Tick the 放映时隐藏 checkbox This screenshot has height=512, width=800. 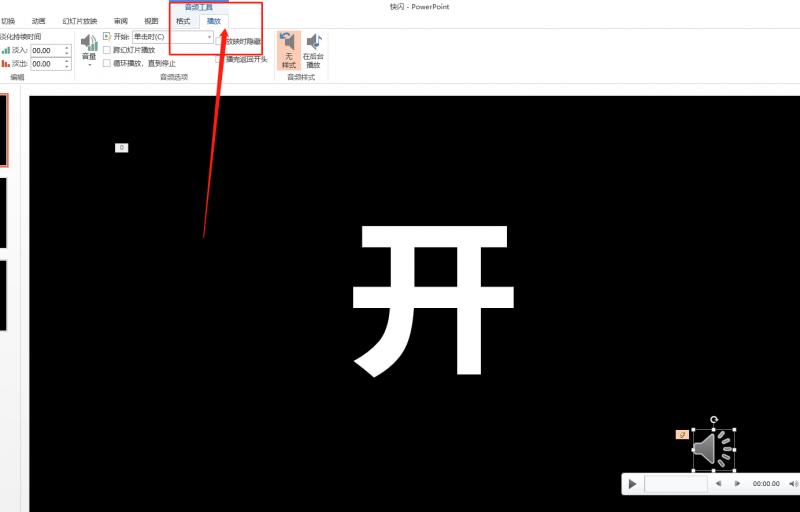(219, 41)
